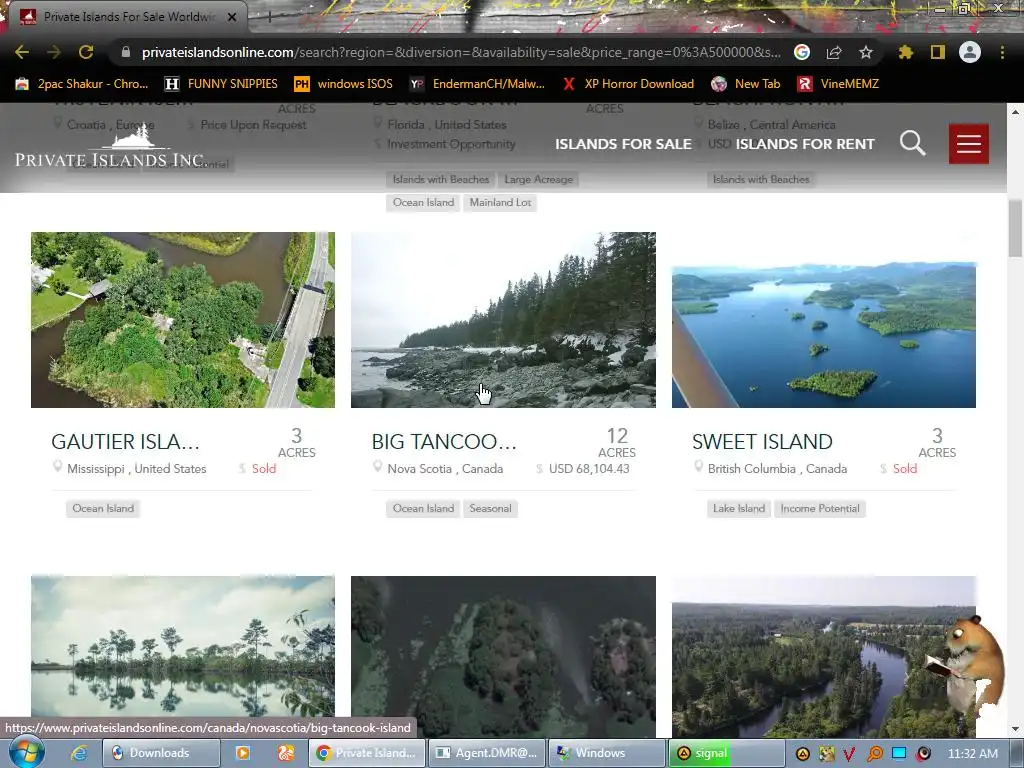
Task: Open the Chrome profile avatar
Action: click(x=970, y=52)
